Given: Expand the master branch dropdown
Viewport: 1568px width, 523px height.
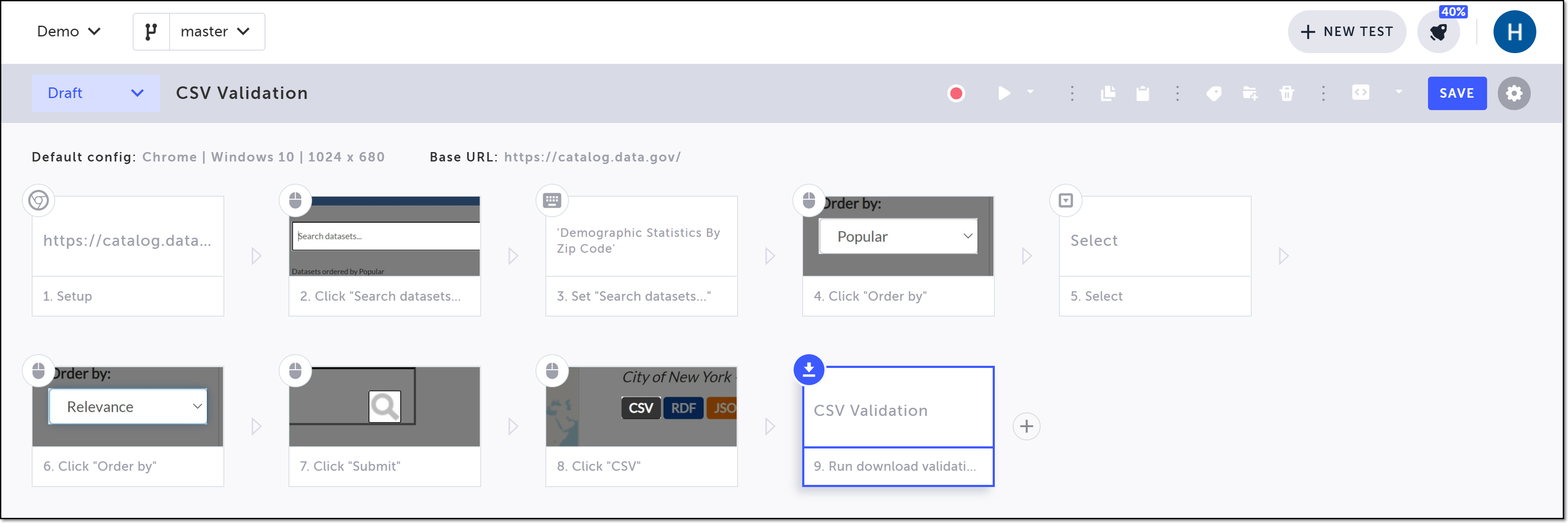Looking at the screenshot, I should [216, 32].
